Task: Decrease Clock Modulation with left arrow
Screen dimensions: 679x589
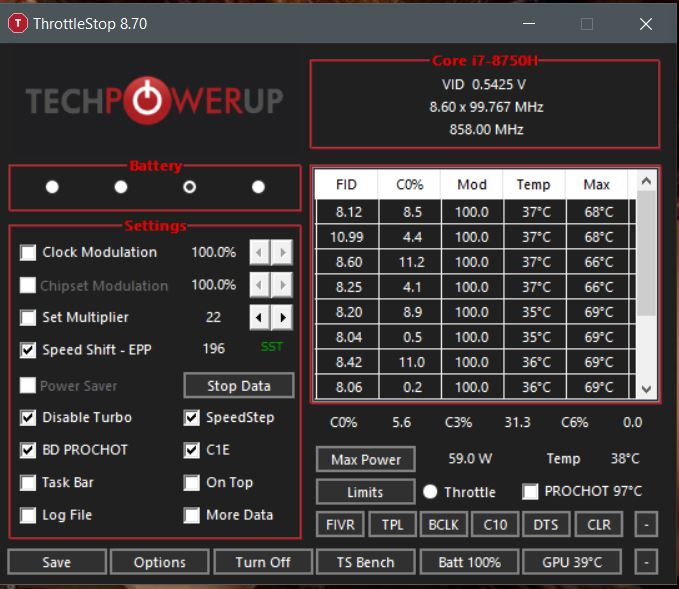Action: click(259, 252)
